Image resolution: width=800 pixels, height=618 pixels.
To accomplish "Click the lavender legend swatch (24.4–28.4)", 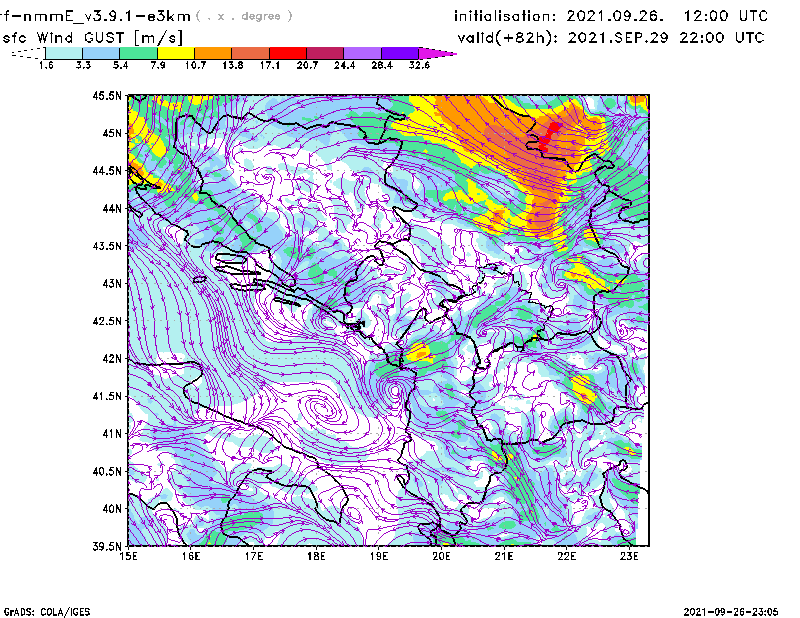I will tap(363, 53).
